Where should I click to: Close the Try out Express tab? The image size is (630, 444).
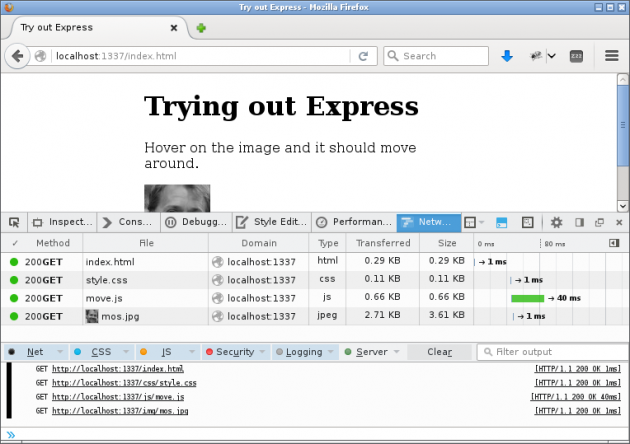click(x=174, y=28)
